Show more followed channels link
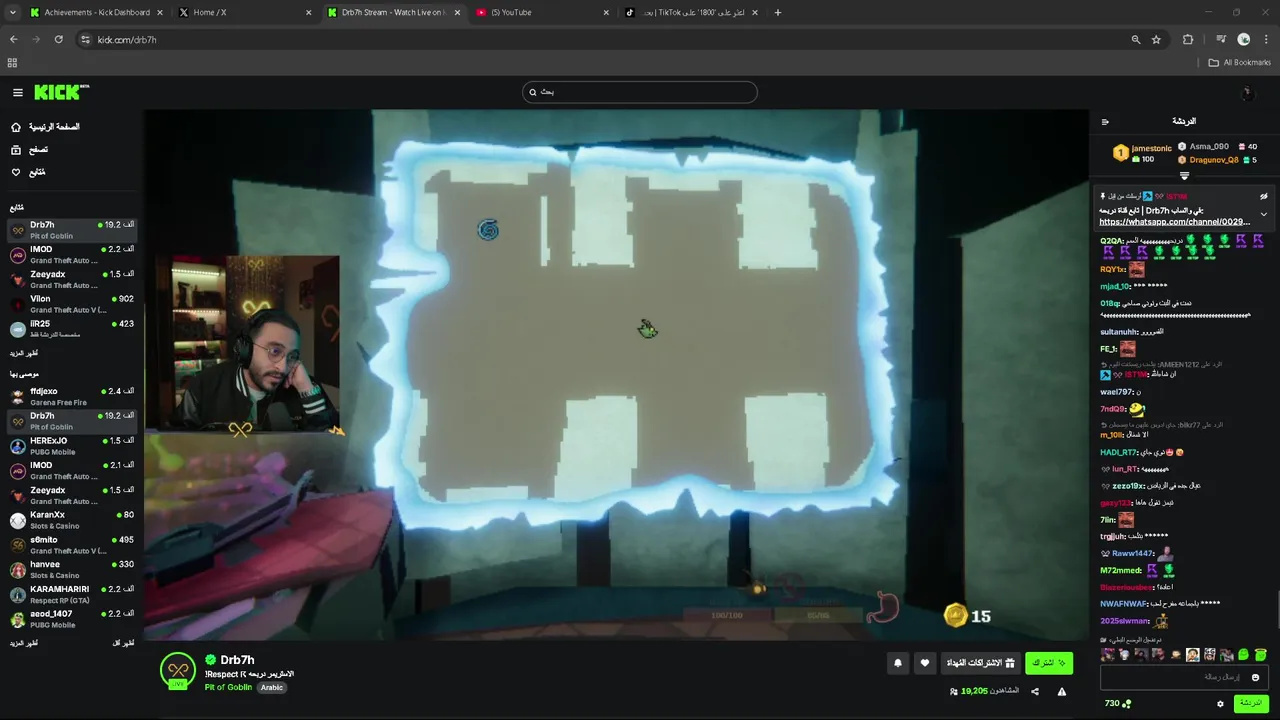Screen dimensions: 1280x720 [x=24, y=353]
